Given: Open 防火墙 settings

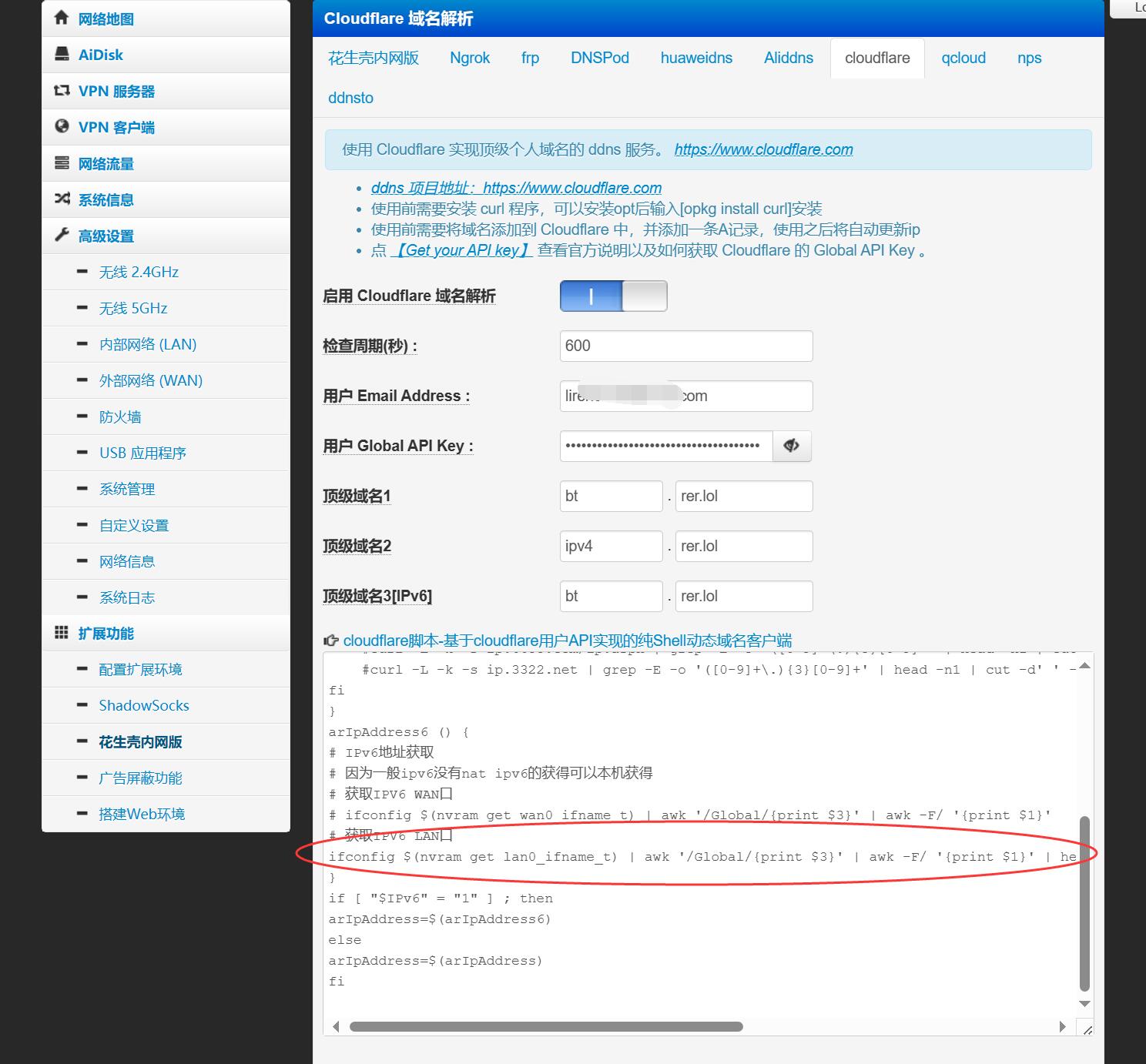Looking at the screenshot, I should click(x=166, y=417).
